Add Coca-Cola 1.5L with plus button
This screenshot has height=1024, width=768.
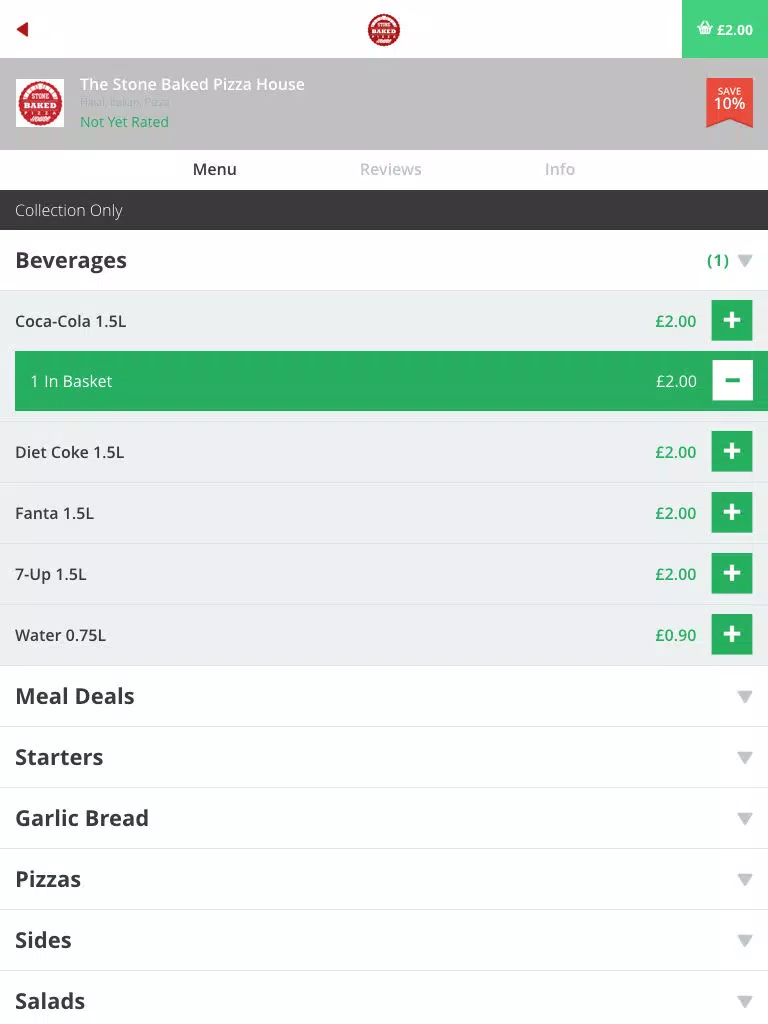[732, 321]
